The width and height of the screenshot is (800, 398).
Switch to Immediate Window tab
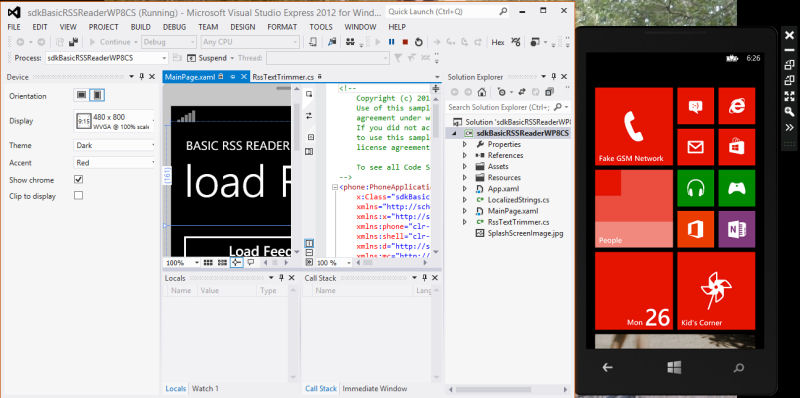click(374, 389)
